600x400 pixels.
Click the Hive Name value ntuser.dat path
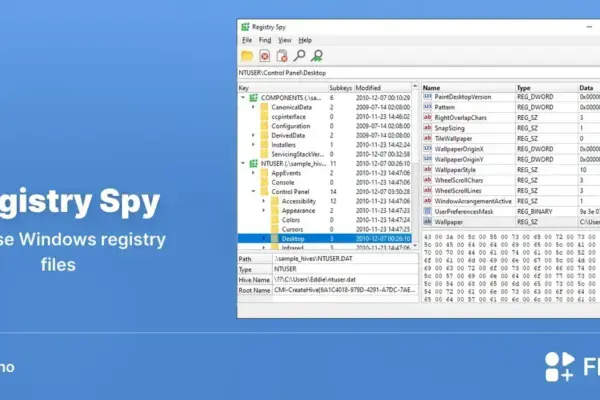click(x=346, y=280)
